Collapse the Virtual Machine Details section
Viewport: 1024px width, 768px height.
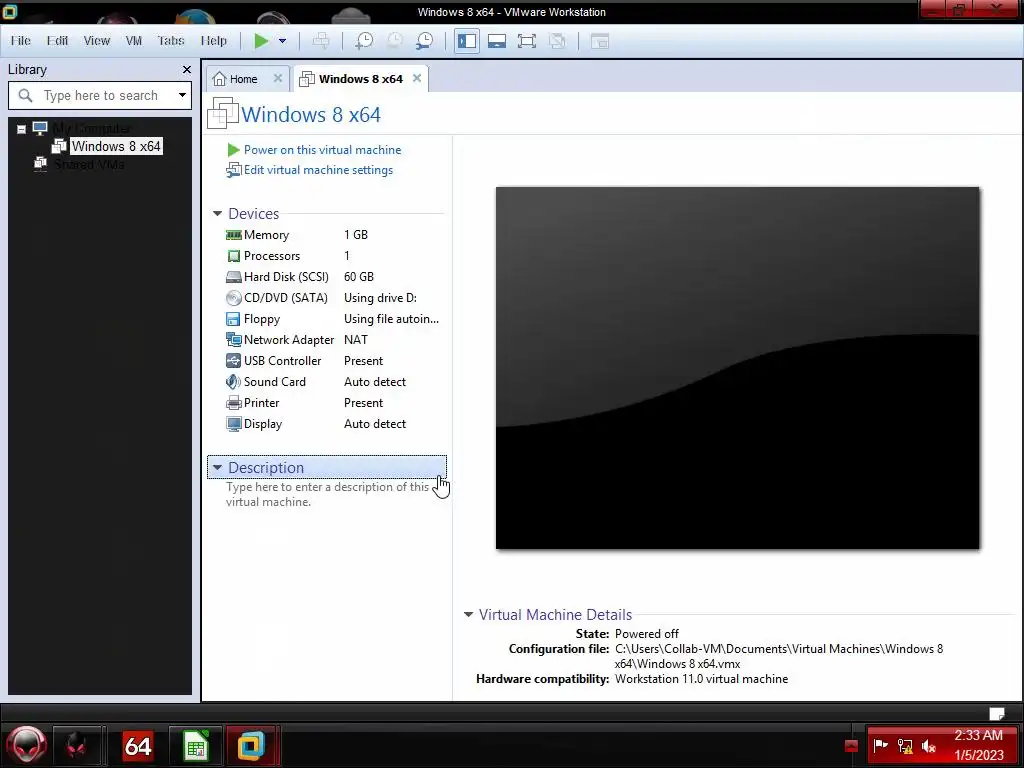tap(468, 615)
